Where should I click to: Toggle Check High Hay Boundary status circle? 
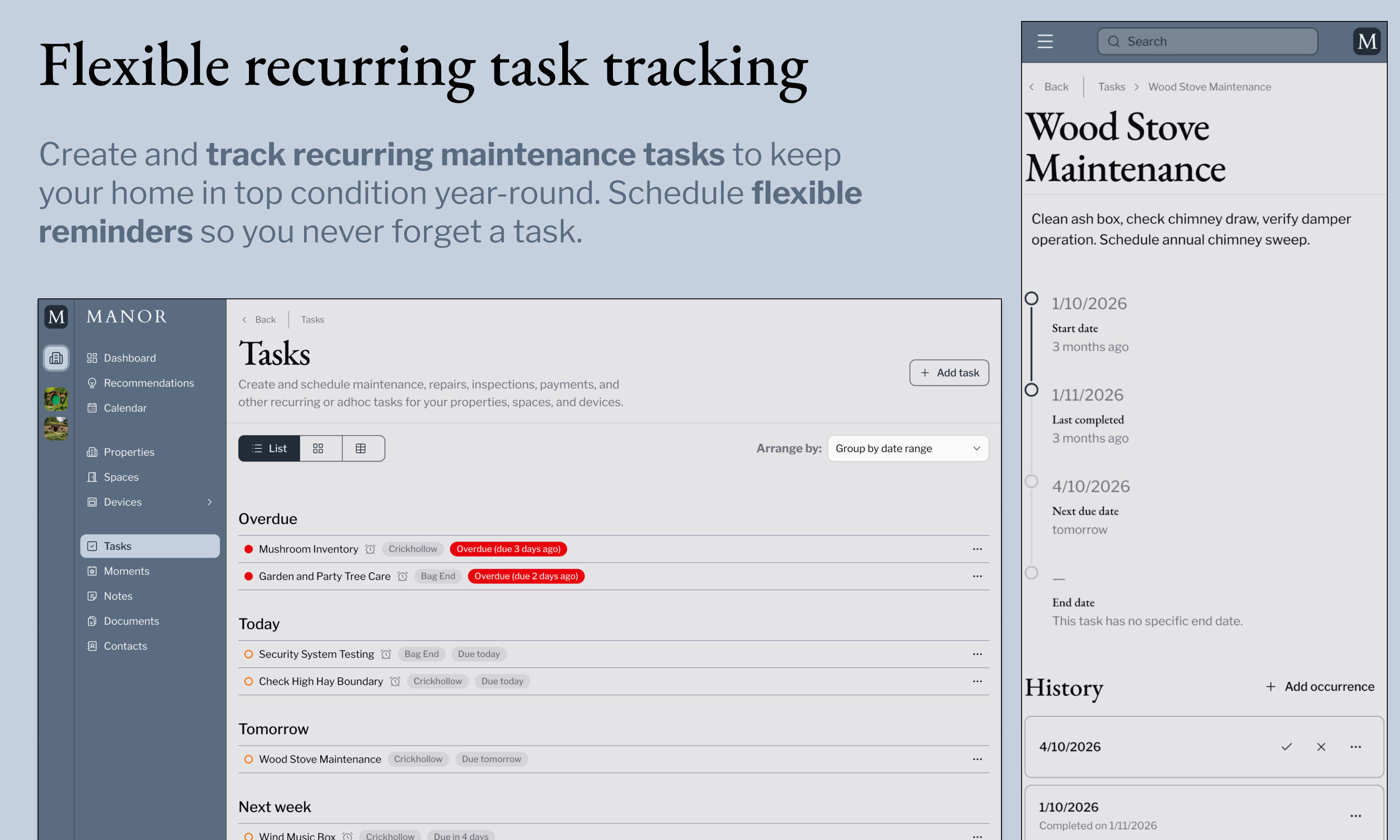coord(248,681)
